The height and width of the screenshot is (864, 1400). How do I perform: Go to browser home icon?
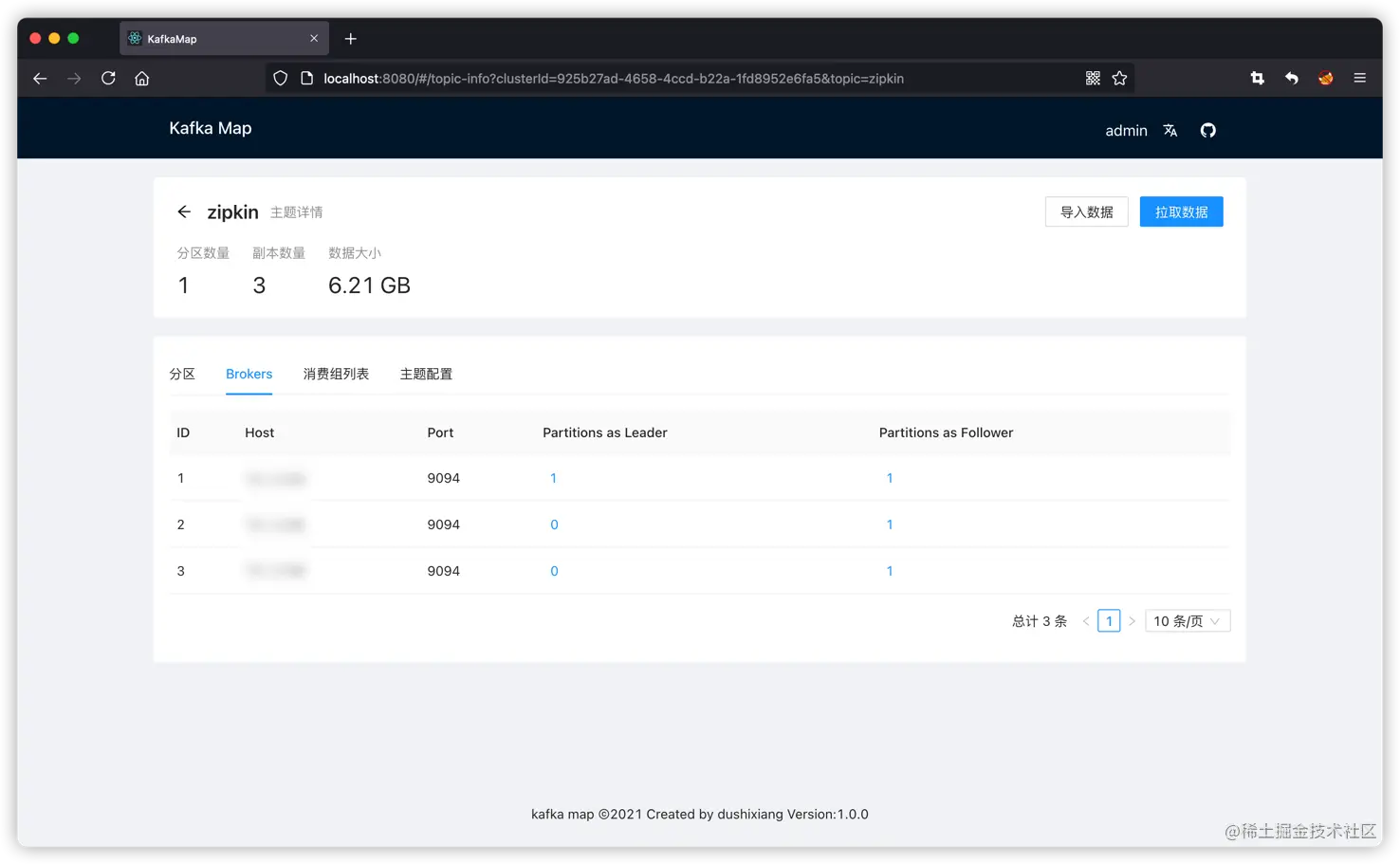pos(142,79)
